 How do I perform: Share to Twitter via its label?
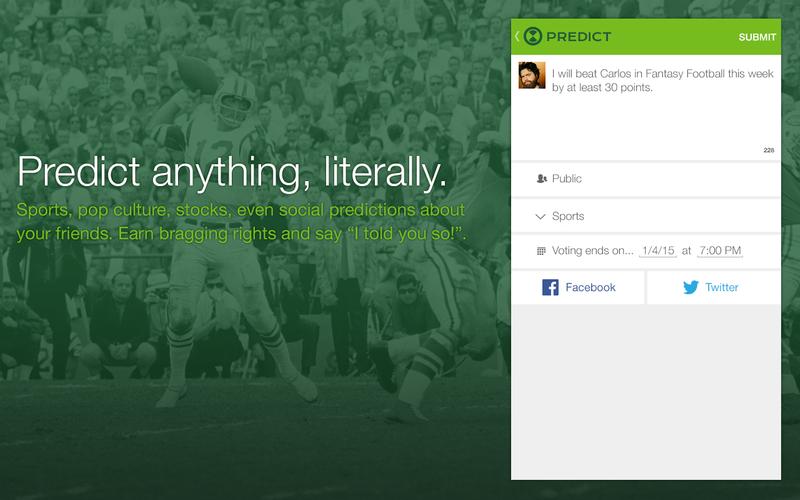pos(722,287)
